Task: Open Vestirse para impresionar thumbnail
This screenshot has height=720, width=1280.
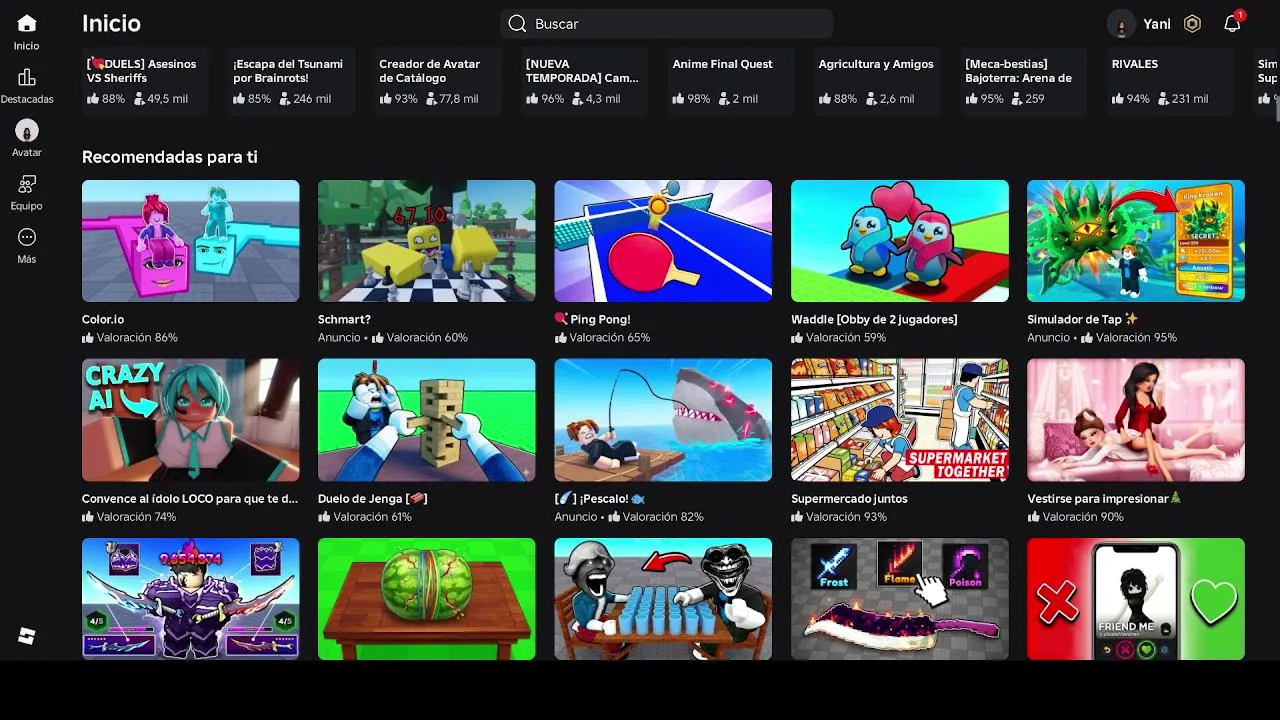Action: (x=1136, y=420)
